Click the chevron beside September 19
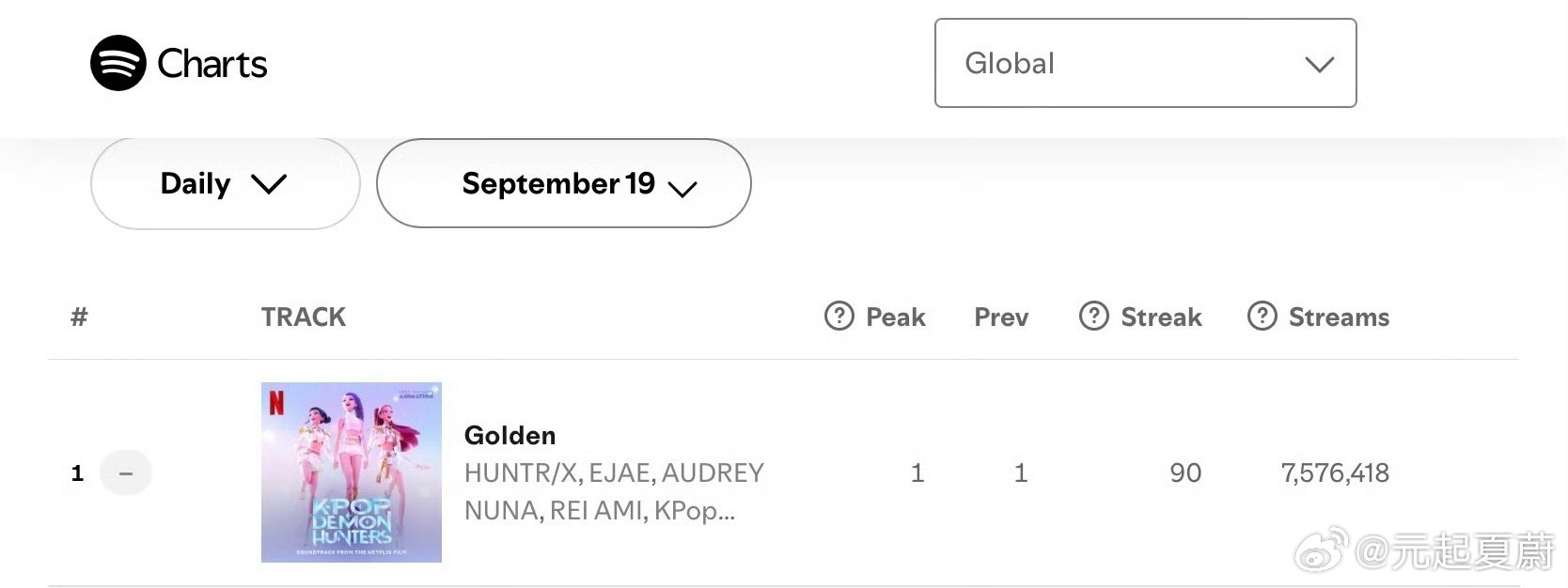This screenshot has height=588, width=1568. point(682,189)
